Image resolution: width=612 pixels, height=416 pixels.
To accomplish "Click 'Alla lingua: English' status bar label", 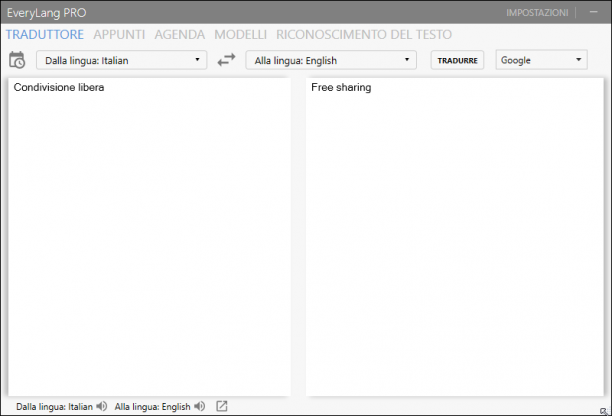I will pyautogui.click(x=152, y=407).
